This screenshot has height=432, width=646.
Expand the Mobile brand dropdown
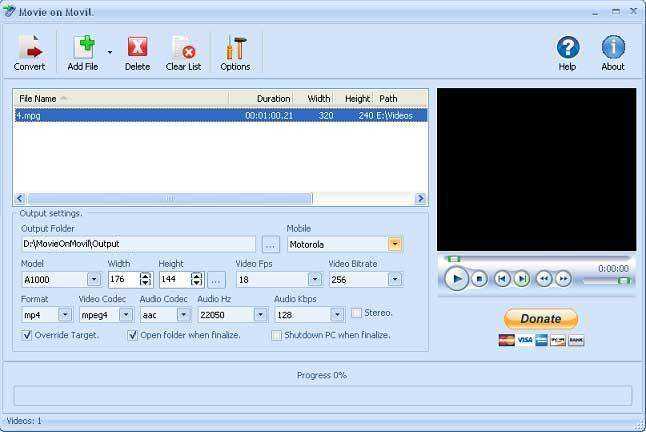(394, 244)
